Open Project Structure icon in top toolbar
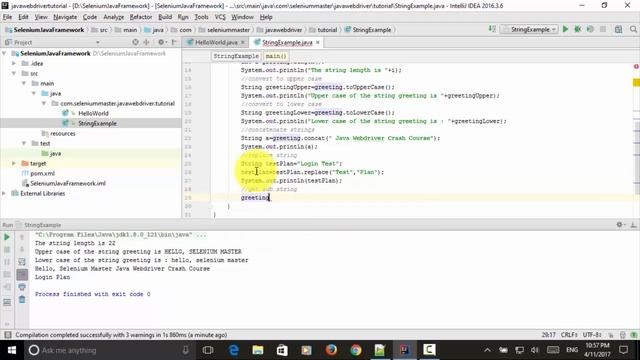Viewport: 640px width, 360px height. (618, 29)
